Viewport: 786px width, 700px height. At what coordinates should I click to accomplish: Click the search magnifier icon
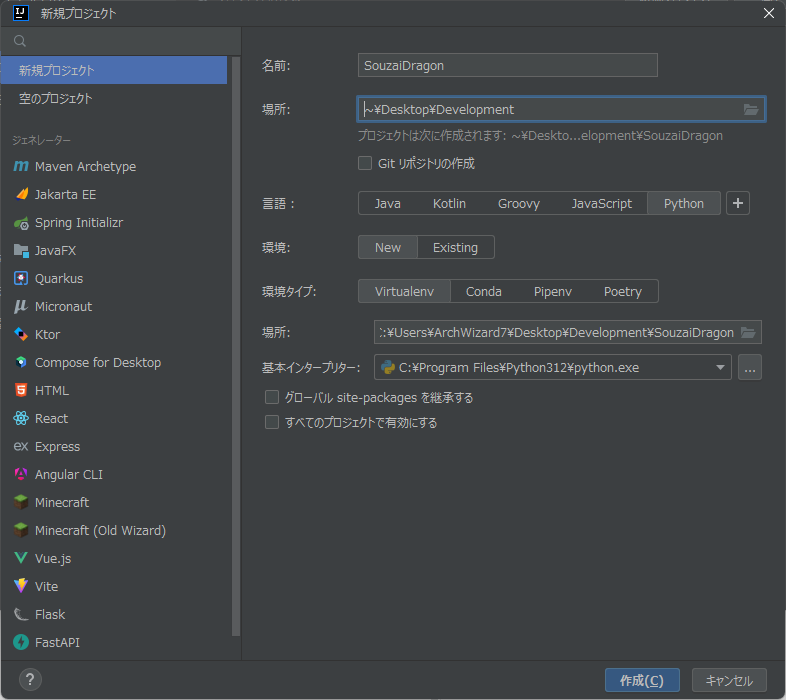click(x=20, y=41)
